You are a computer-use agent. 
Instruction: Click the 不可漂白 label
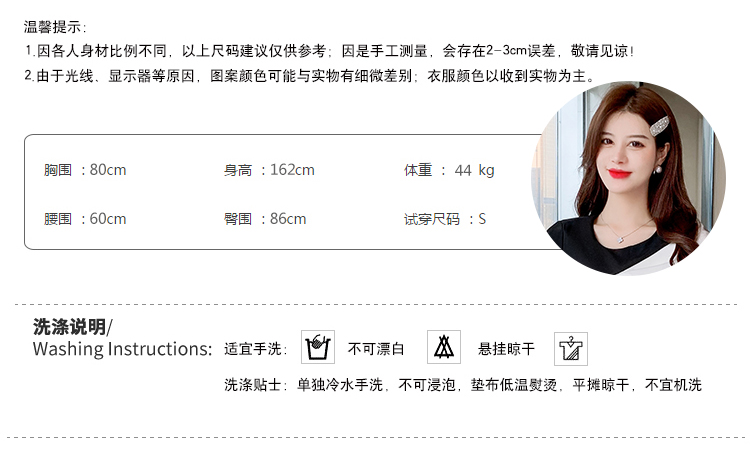pyautogui.click(x=376, y=349)
